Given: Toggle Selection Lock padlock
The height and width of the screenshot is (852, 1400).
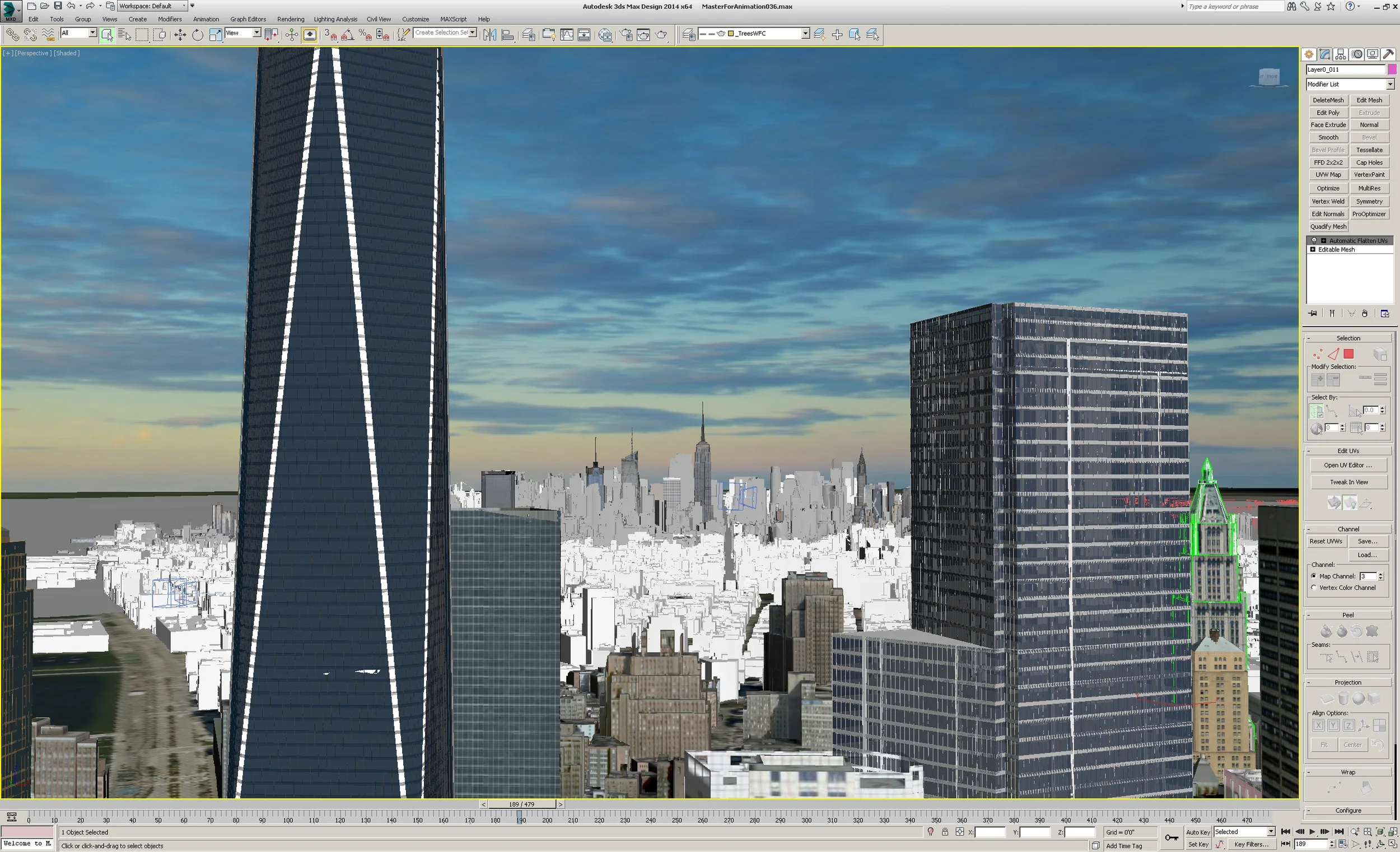Looking at the screenshot, I should pos(945,832).
